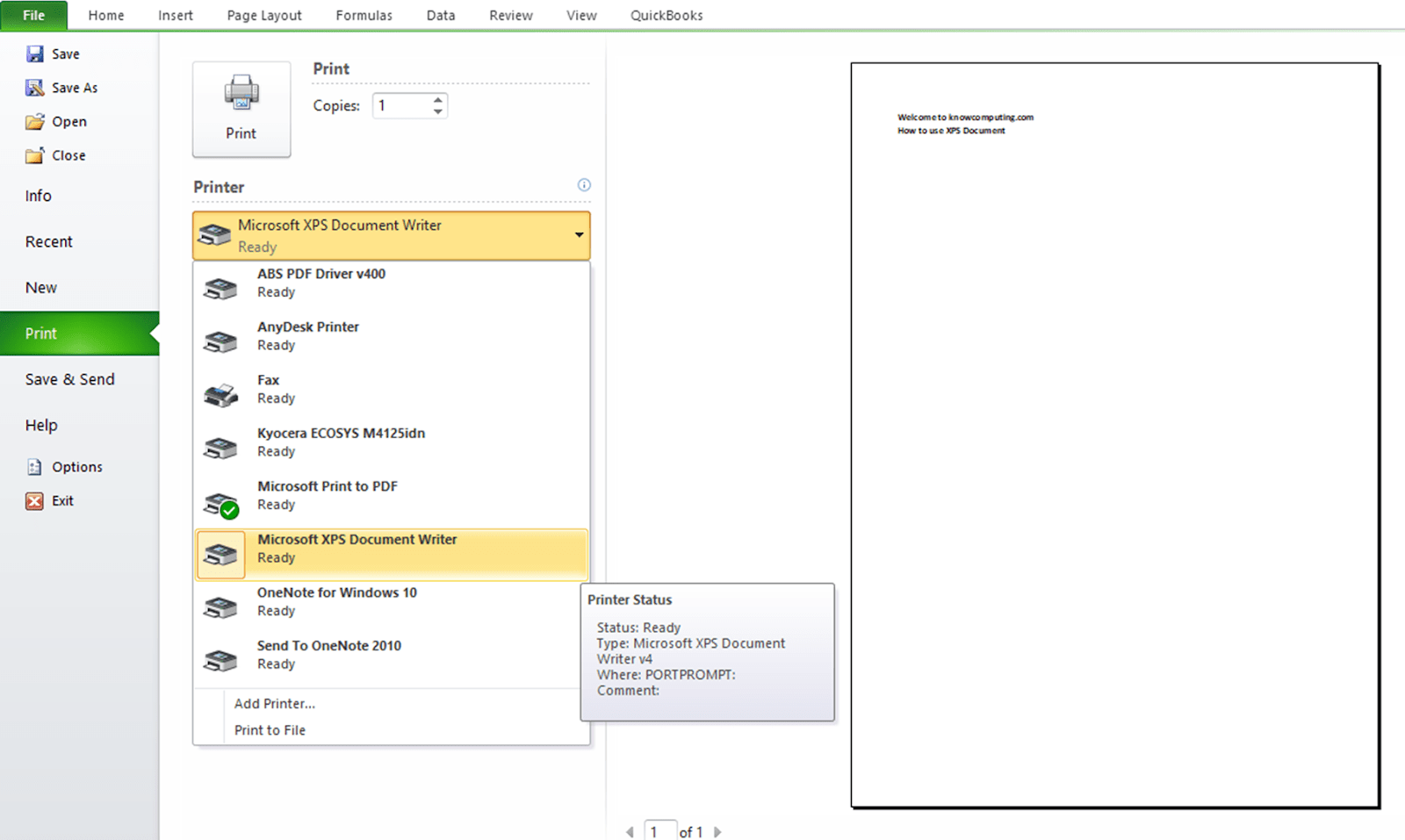Click the page number field at the bottom

pyautogui.click(x=660, y=831)
